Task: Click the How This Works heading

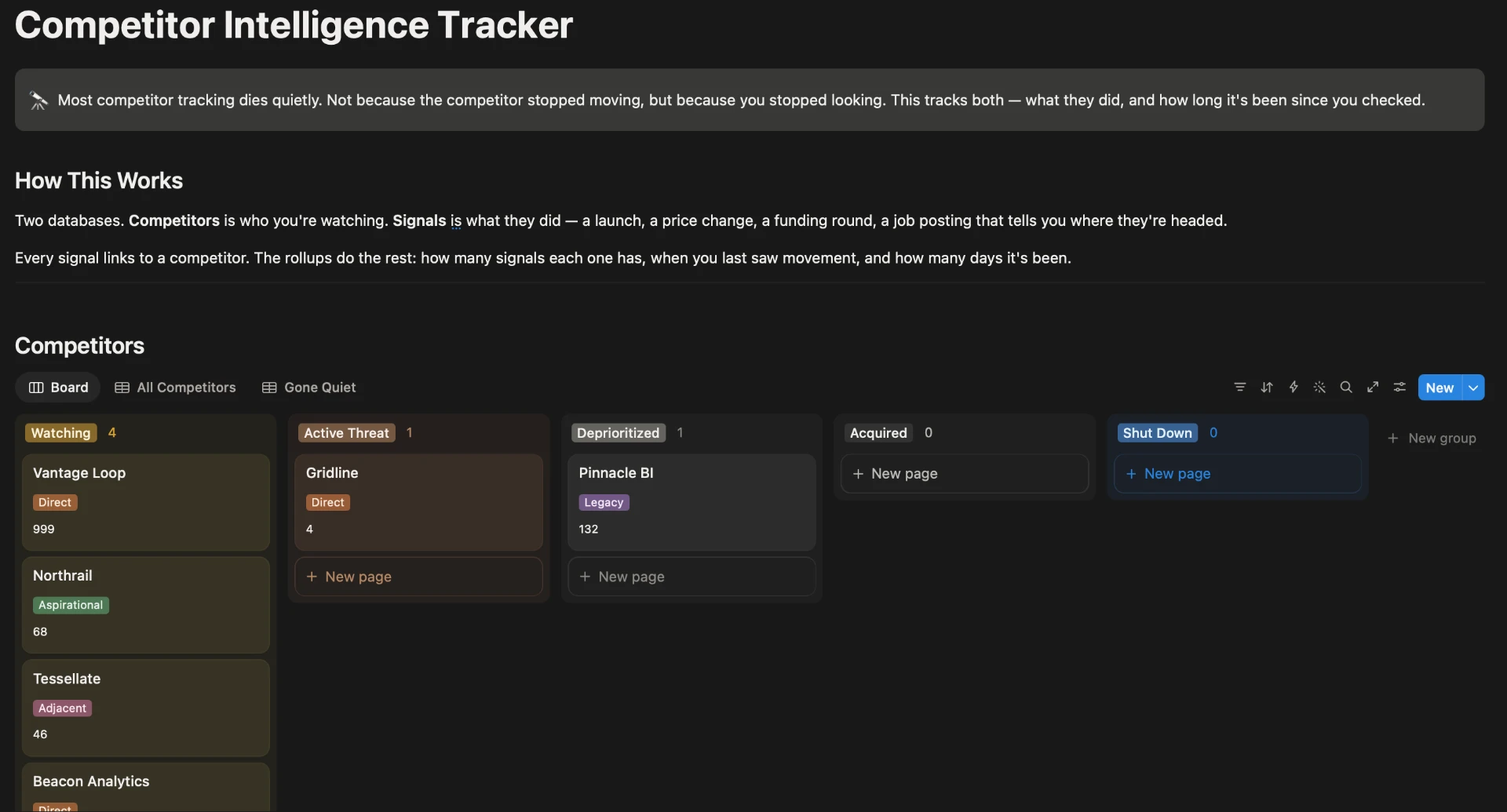Action: 99,181
